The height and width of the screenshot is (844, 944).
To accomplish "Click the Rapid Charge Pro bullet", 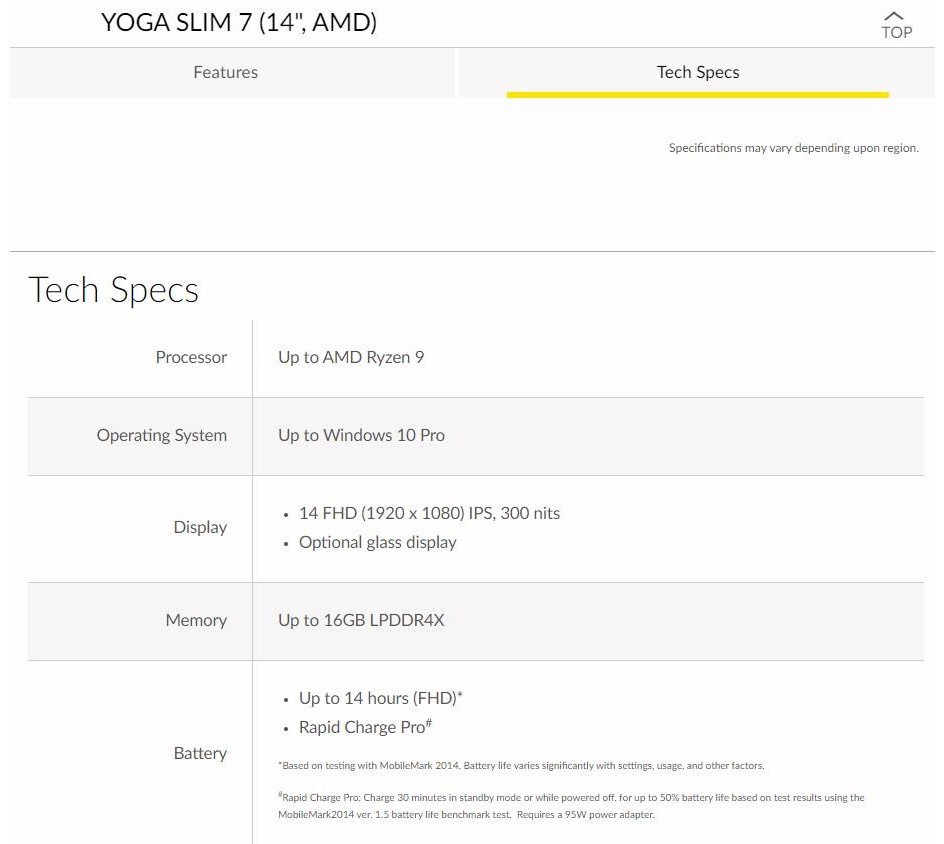I will [x=364, y=727].
